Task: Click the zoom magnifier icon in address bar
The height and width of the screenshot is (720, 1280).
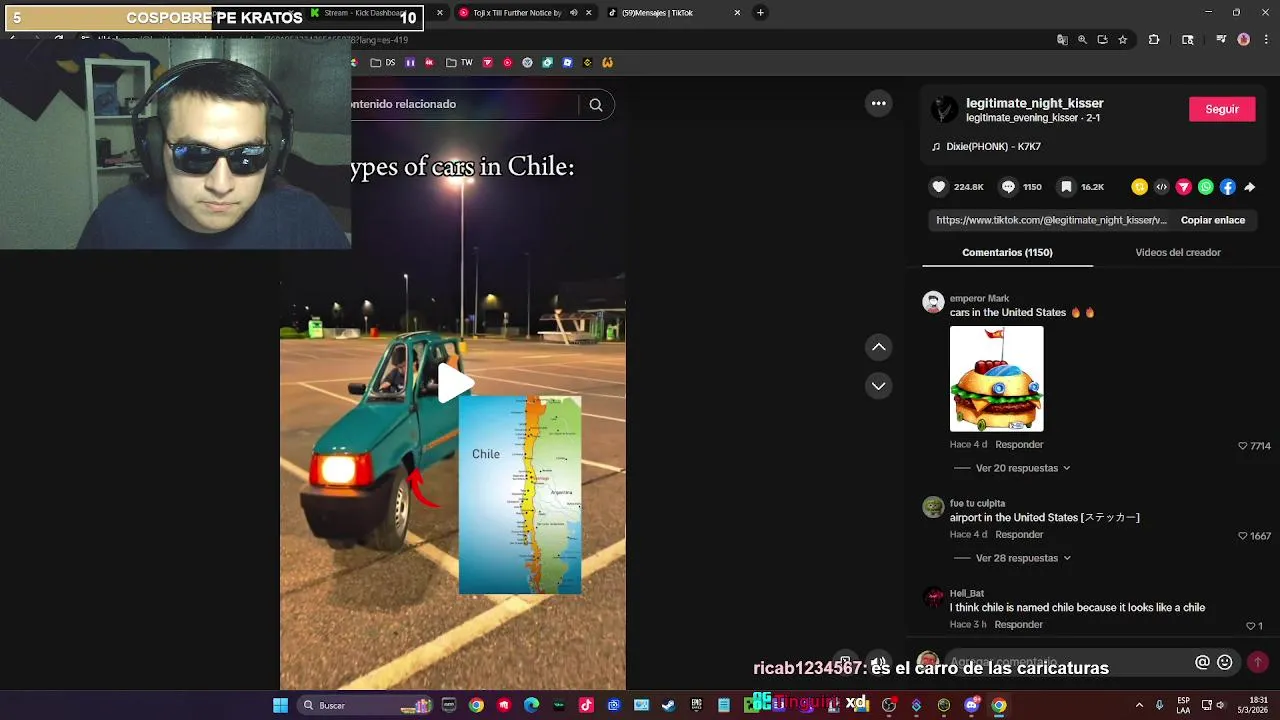Action: click(1082, 40)
